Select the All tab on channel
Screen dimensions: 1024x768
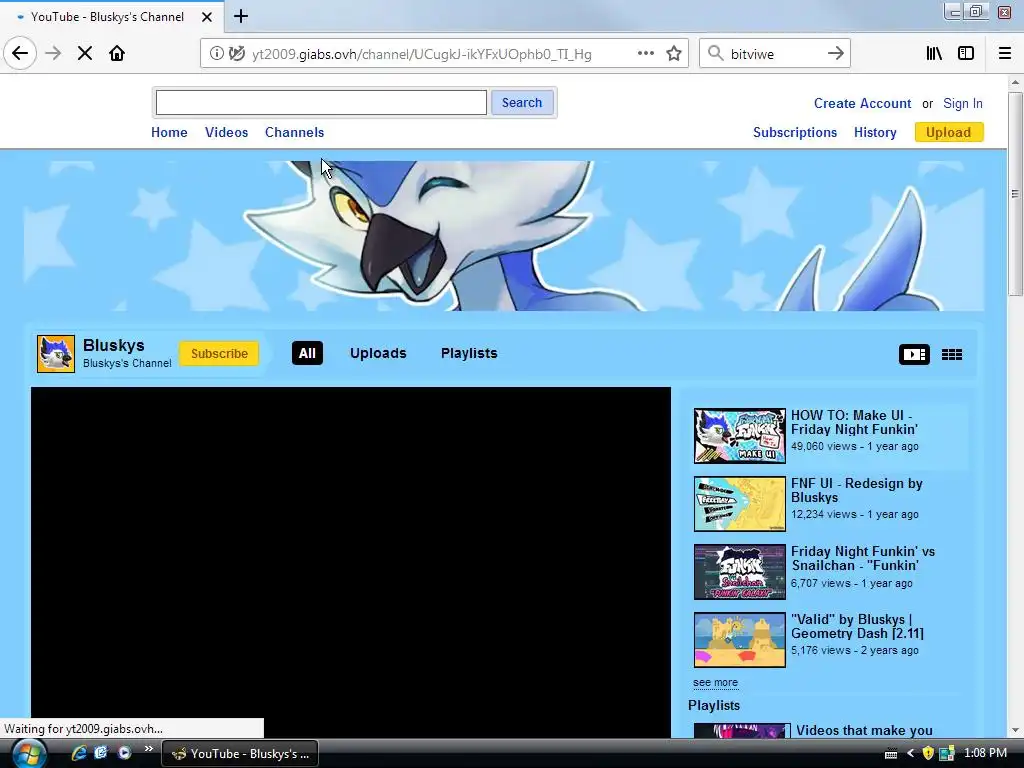pos(307,353)
